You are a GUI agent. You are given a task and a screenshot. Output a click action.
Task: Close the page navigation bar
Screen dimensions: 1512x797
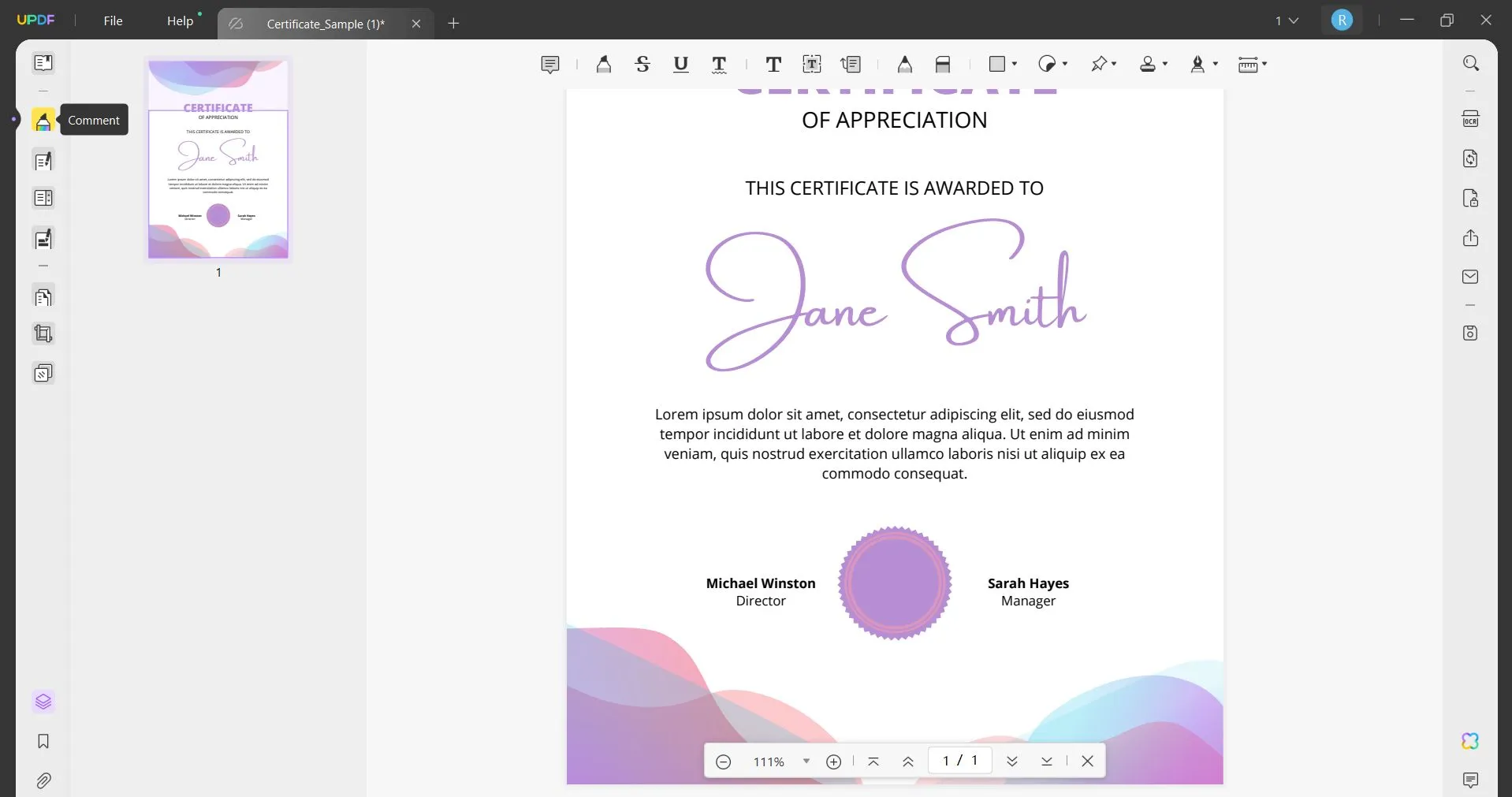1088,762
